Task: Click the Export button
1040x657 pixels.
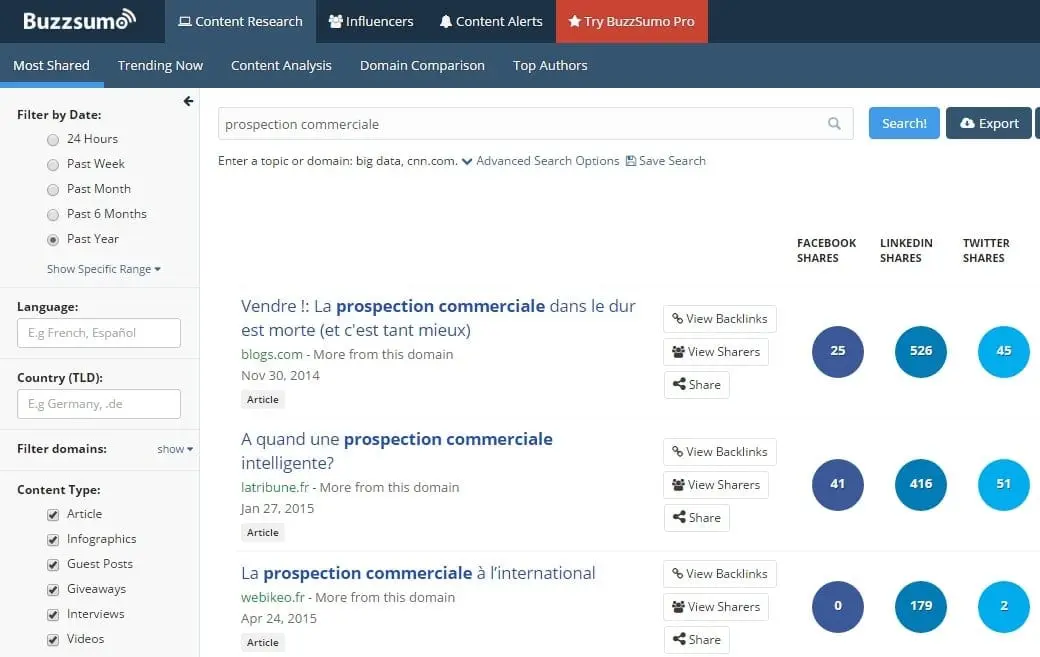Action: pyautogui.click(x=988, y=123)
